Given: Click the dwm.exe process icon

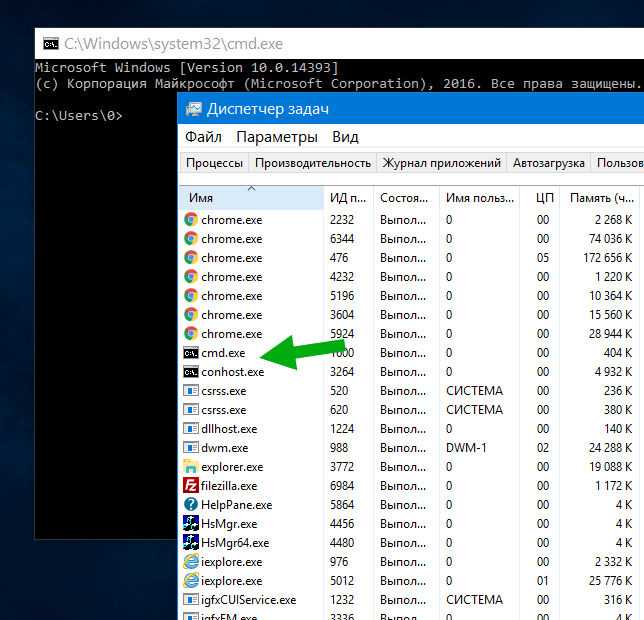Looking at the screenshot, I should 191,448.
